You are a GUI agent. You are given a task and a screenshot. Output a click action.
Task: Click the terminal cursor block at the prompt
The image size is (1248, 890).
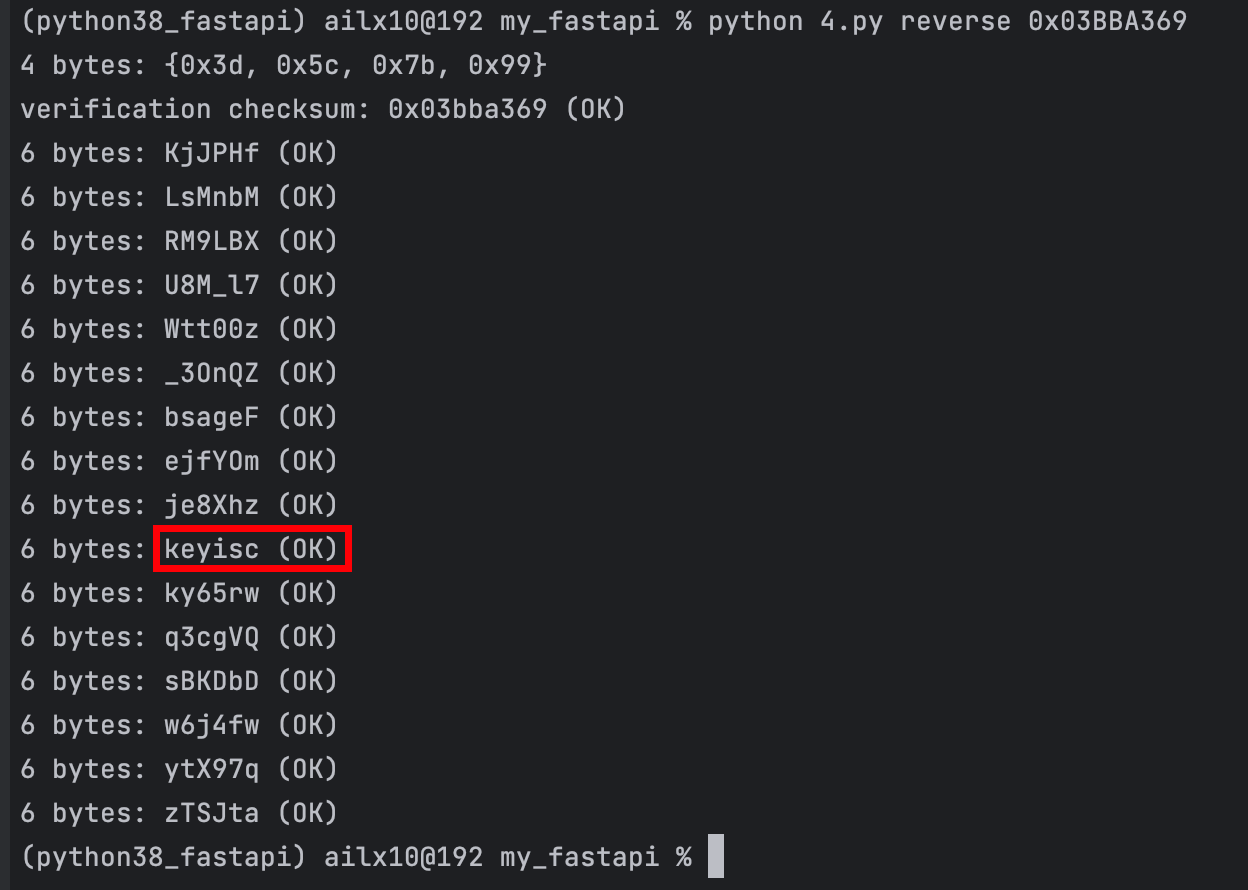(x=714, y=857)
